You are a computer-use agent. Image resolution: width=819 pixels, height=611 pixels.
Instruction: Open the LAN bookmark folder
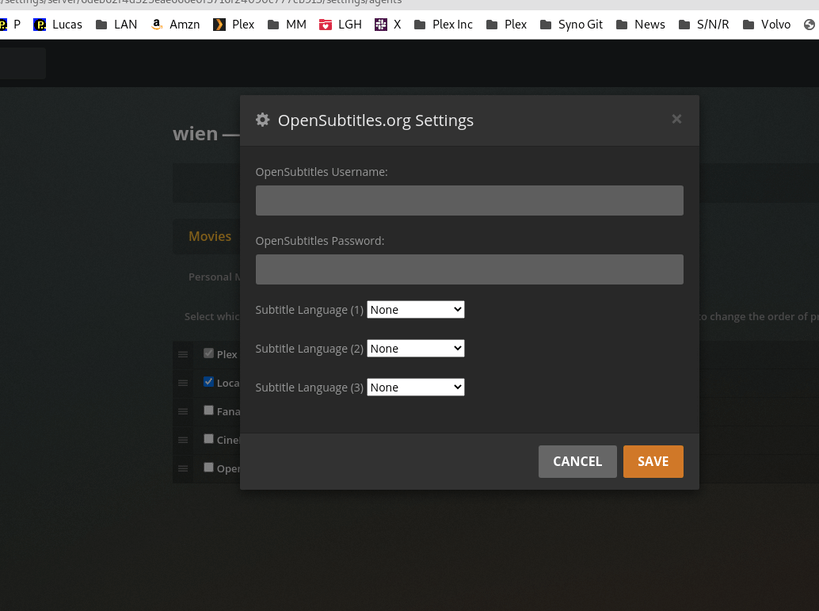[116, 25]
